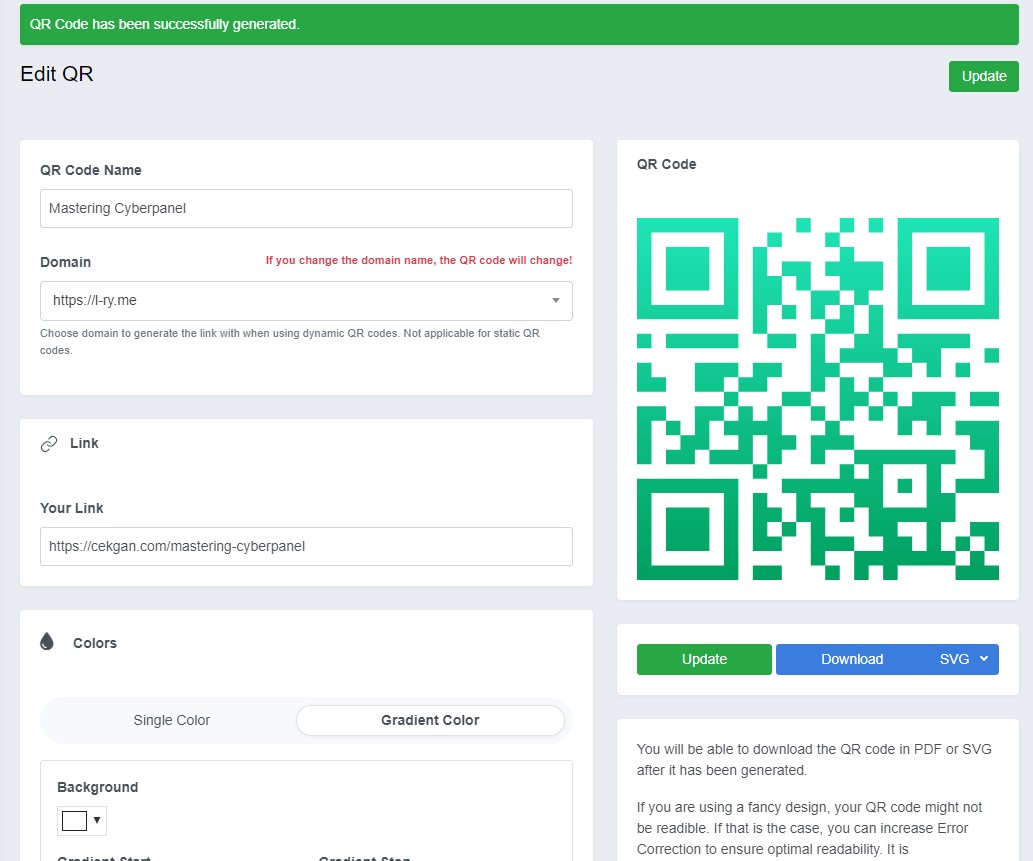The width and height of the screenshot is (1033, 861).
Task: Switch coloring mode back to Single Color
Action: tap(171, 720)
